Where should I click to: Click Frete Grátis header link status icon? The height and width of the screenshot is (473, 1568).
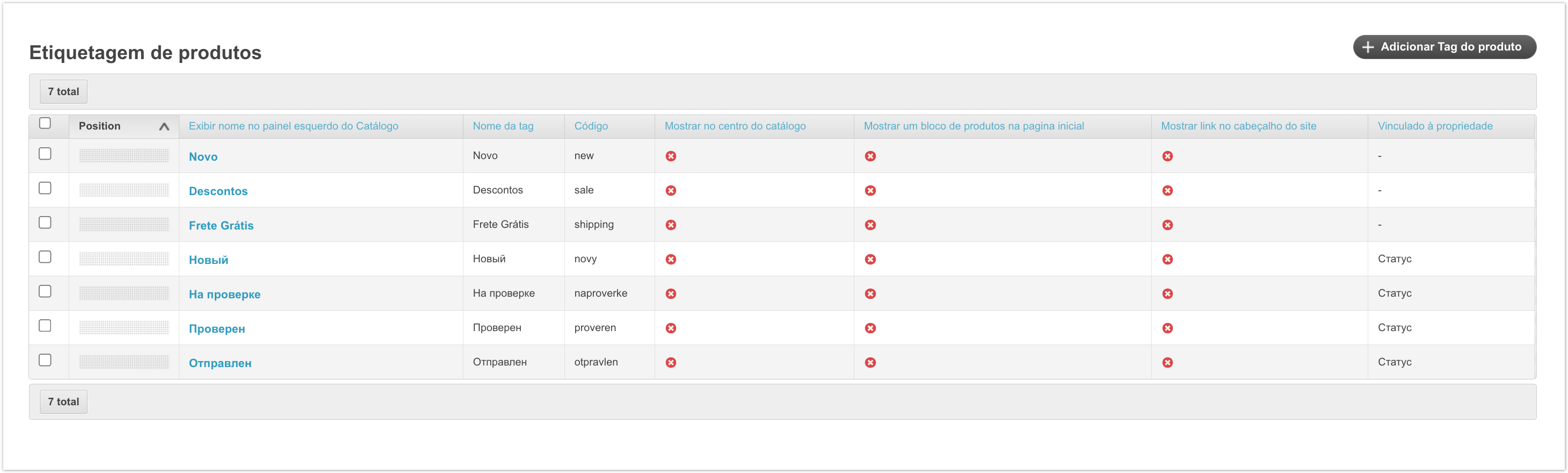tap(1167, 225)
